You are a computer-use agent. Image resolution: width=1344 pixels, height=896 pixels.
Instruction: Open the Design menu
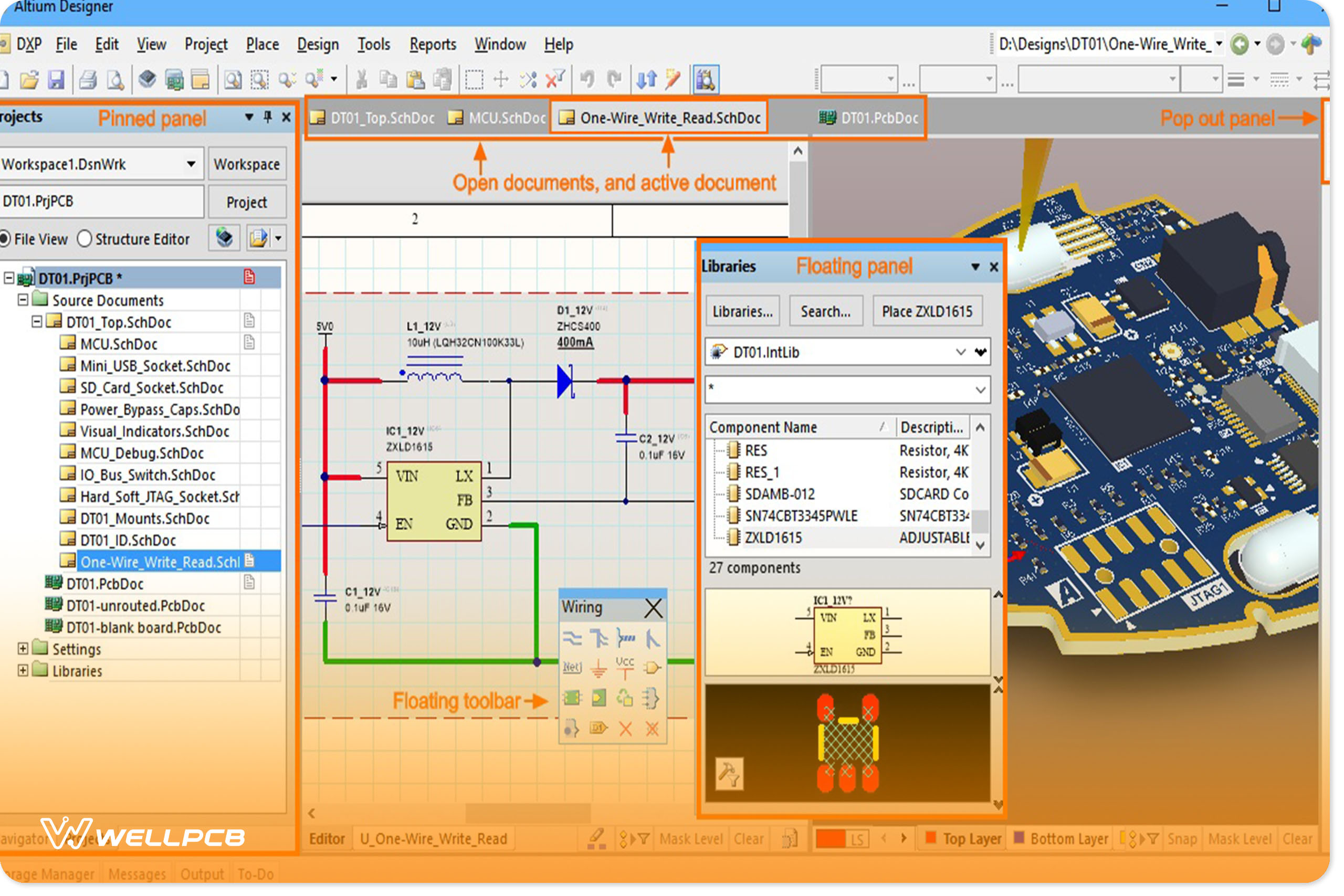click(319, 44)
